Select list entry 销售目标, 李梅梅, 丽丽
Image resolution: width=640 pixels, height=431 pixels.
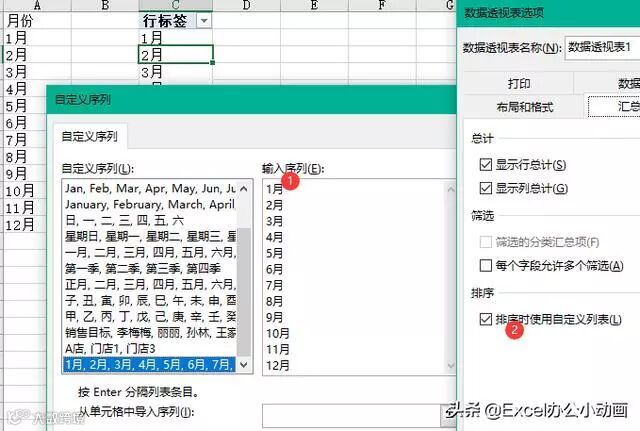pyautogui.click(x=150, y=332)
